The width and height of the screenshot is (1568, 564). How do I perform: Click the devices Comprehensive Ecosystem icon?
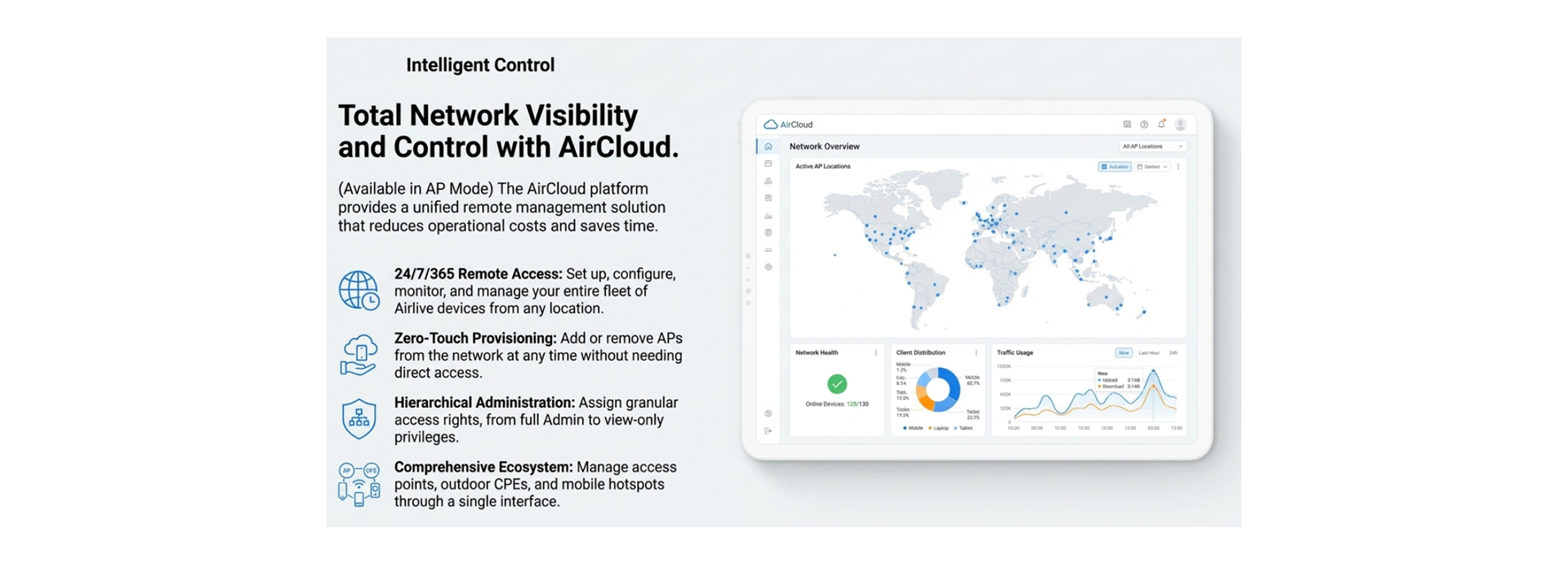click(359, 484)
